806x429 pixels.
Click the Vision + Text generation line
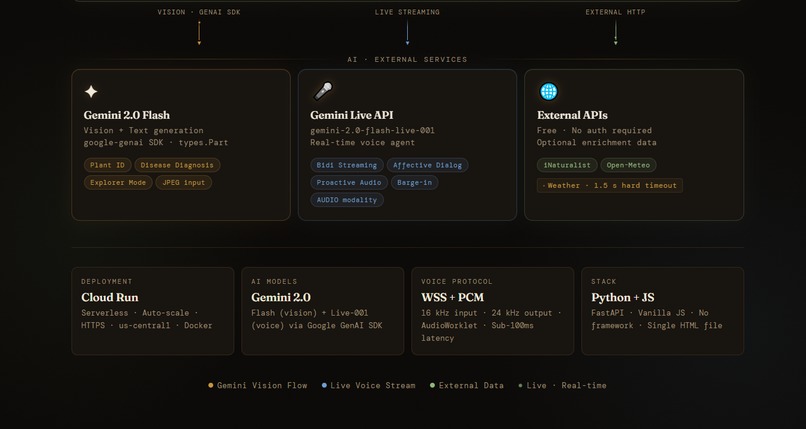point(143,130)
